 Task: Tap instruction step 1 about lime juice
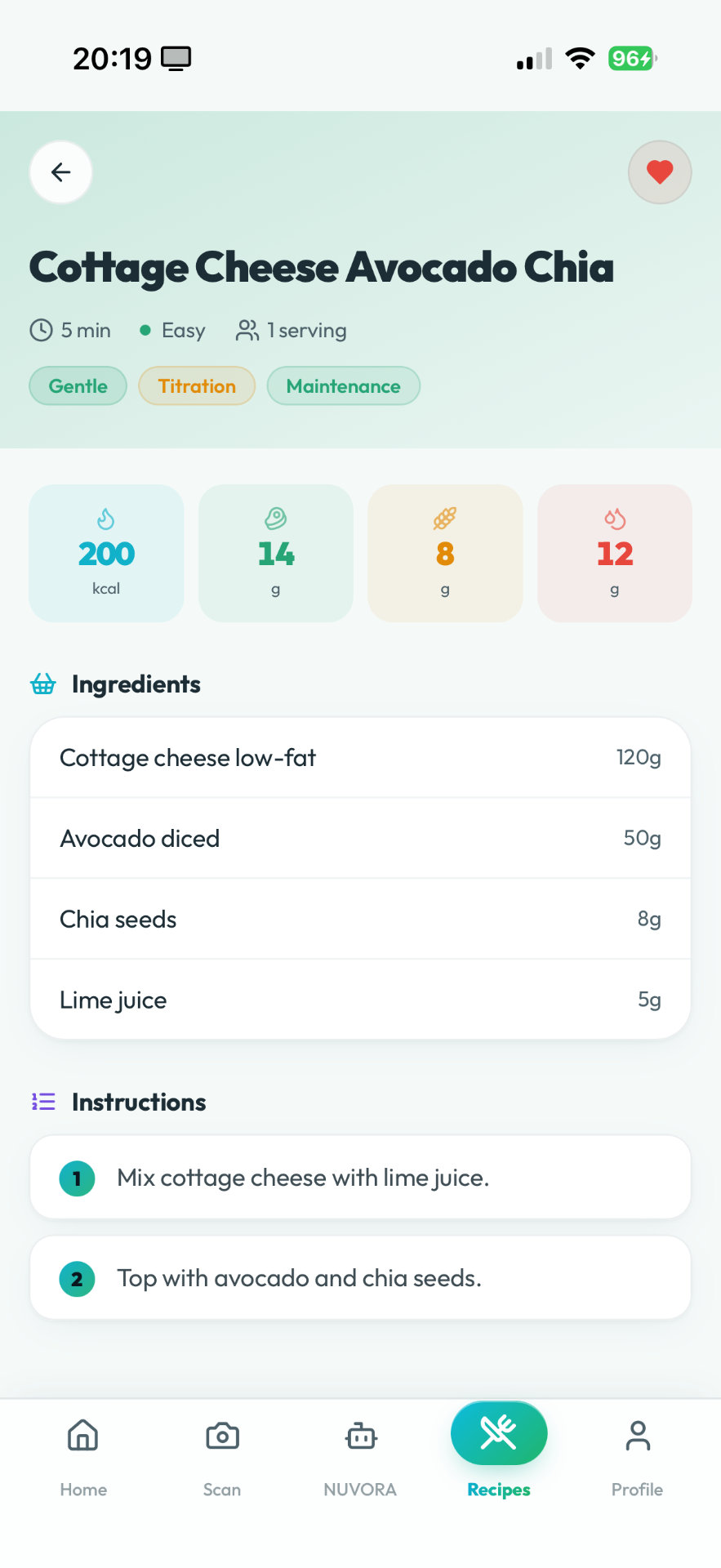360,1178
